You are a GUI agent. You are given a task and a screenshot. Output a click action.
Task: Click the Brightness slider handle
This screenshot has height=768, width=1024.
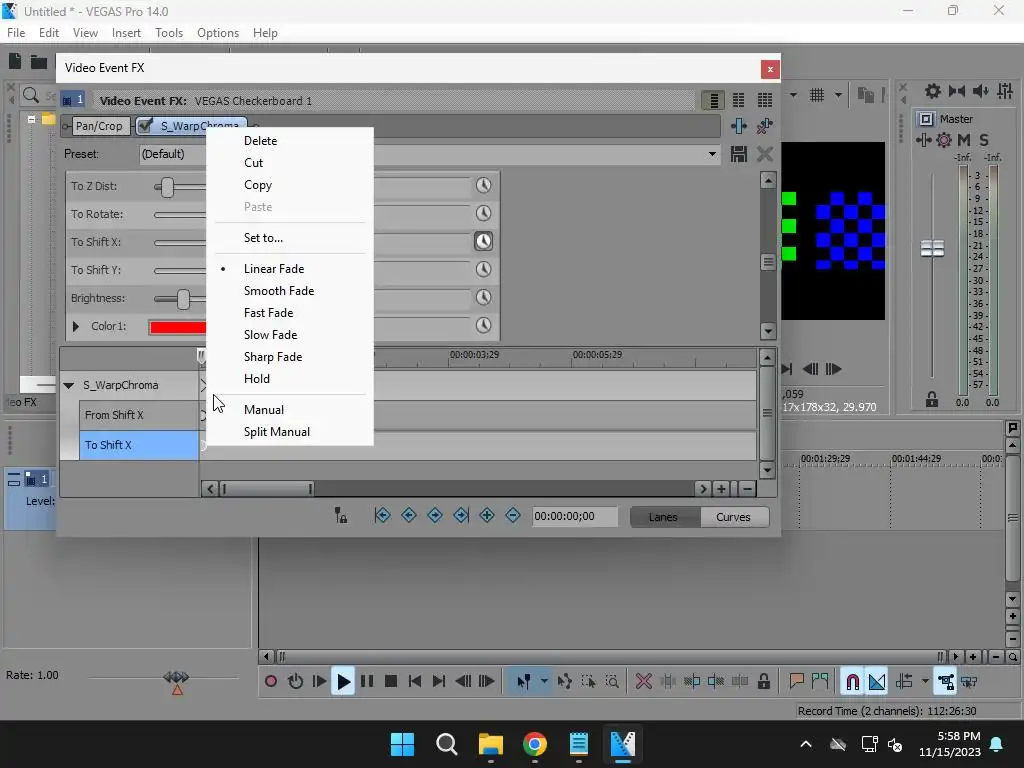click(x=184, y=299)
